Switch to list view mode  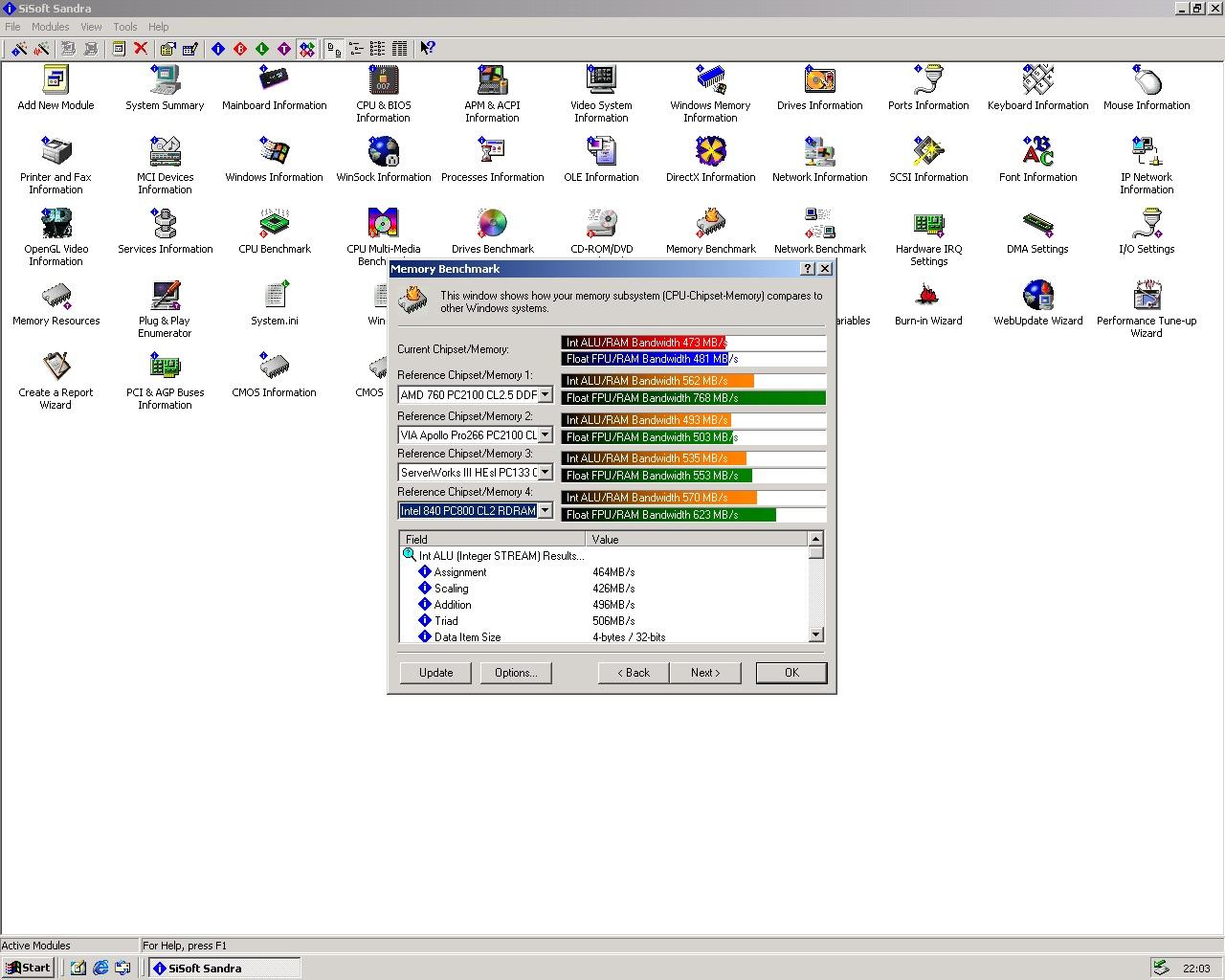pyautogui.click(x=378, y=48)
